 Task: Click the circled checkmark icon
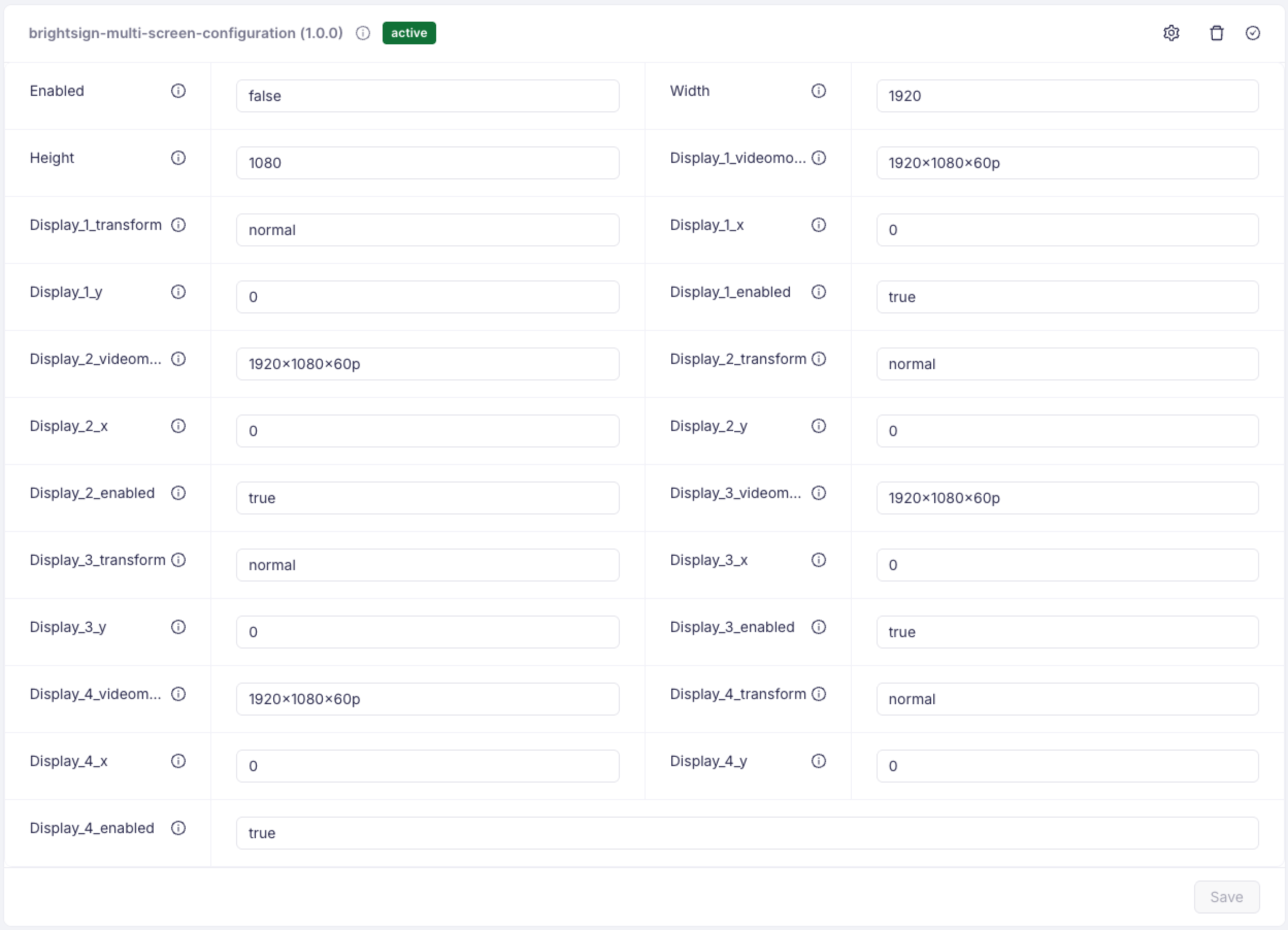(1253, 34)
